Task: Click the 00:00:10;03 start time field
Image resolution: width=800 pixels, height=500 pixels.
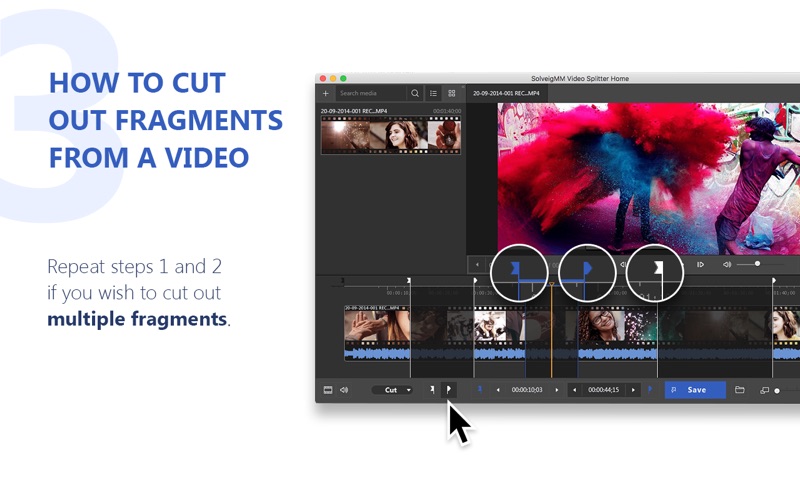Action: tap(527, 390)
